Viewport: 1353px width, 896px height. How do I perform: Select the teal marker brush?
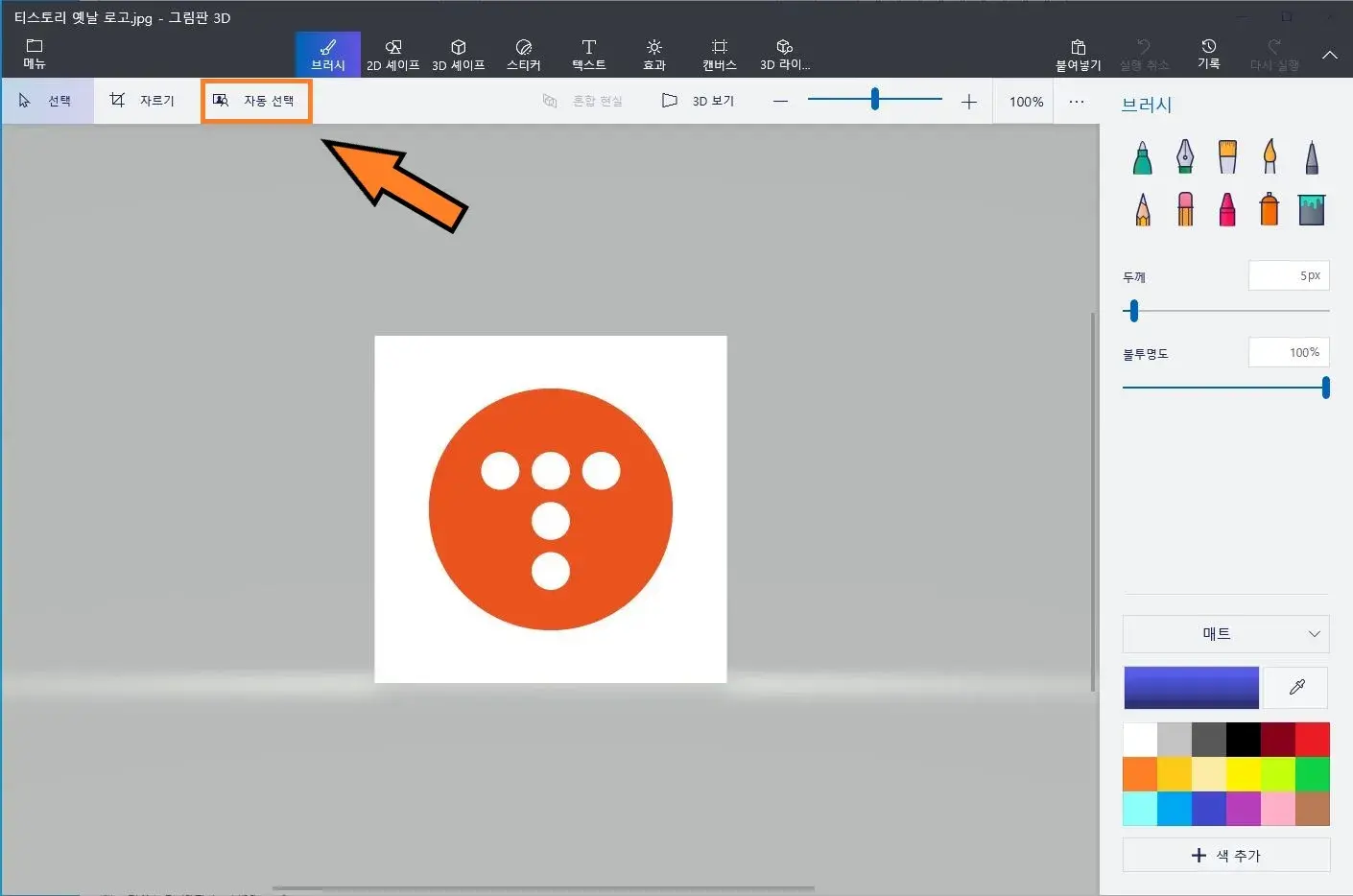pyautogui.click(x=1142, y=157)
